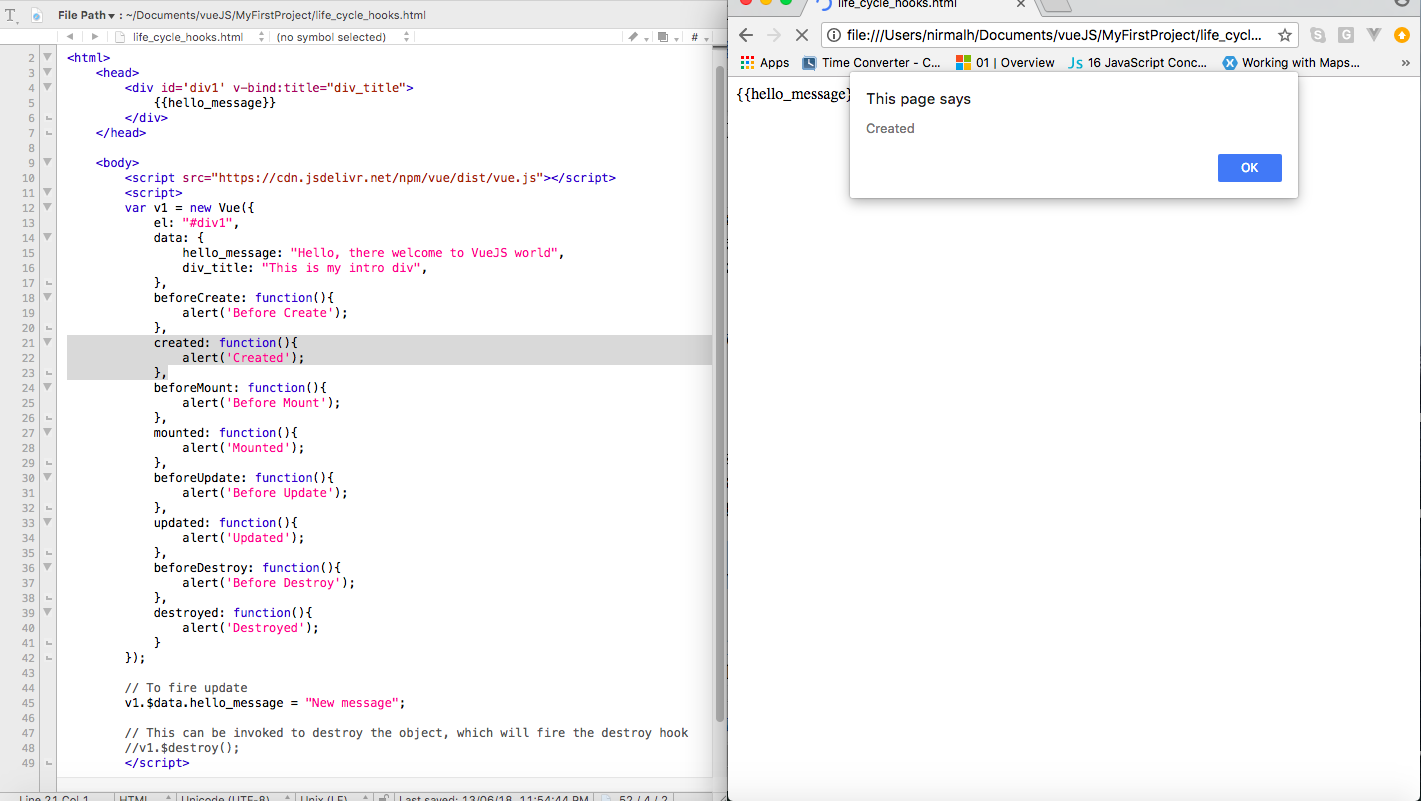Go to next document with right arrow in BBEdit
This screenshot has height=801, width=1421.
(x=95, y=37)
